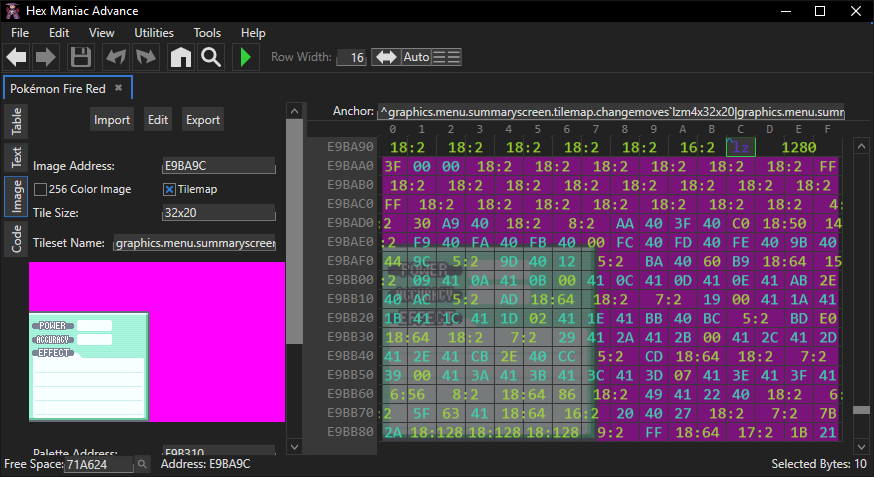Viewport: 874px width, 477px height.
Task: Click the Forward arrow navigation icon
Action: (46, 57)
